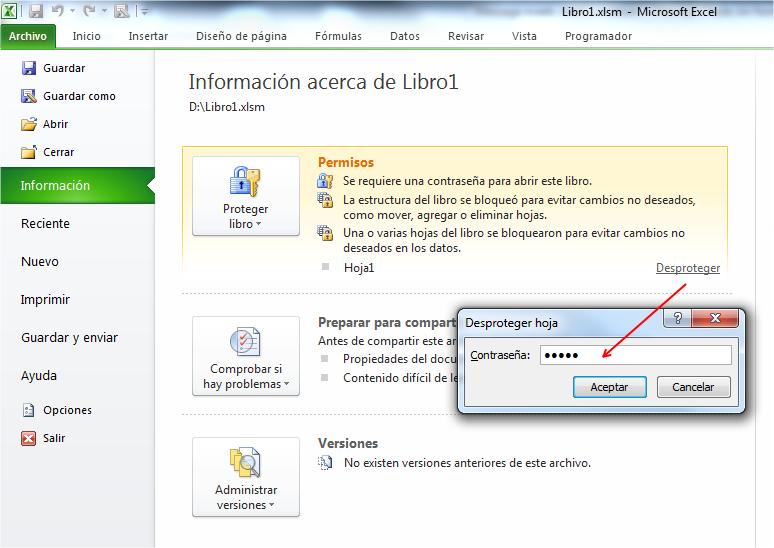Viewport: 774px width, 548px height.
Task: Click the Desproteger link for Hoja1
Action: pyautogui.click(x=688, y=268)
